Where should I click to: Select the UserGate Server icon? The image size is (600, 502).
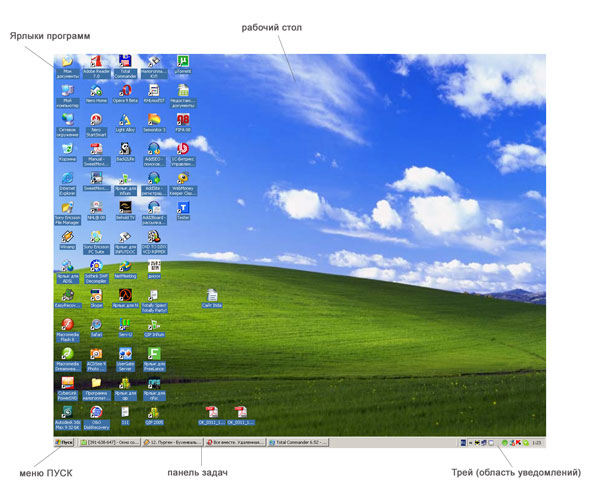click(x=125, y=359)
